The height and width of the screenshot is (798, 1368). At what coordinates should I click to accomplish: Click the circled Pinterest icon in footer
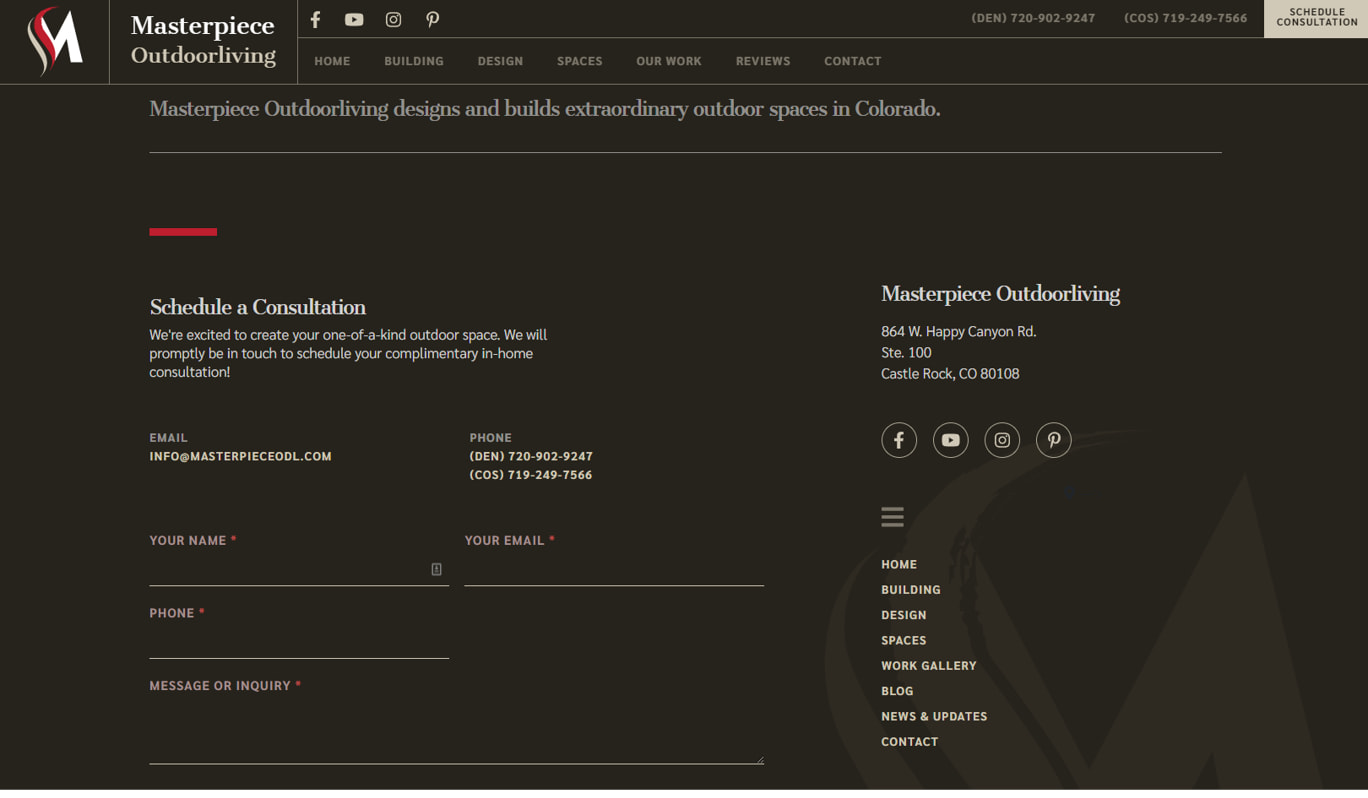point(1054,440)
